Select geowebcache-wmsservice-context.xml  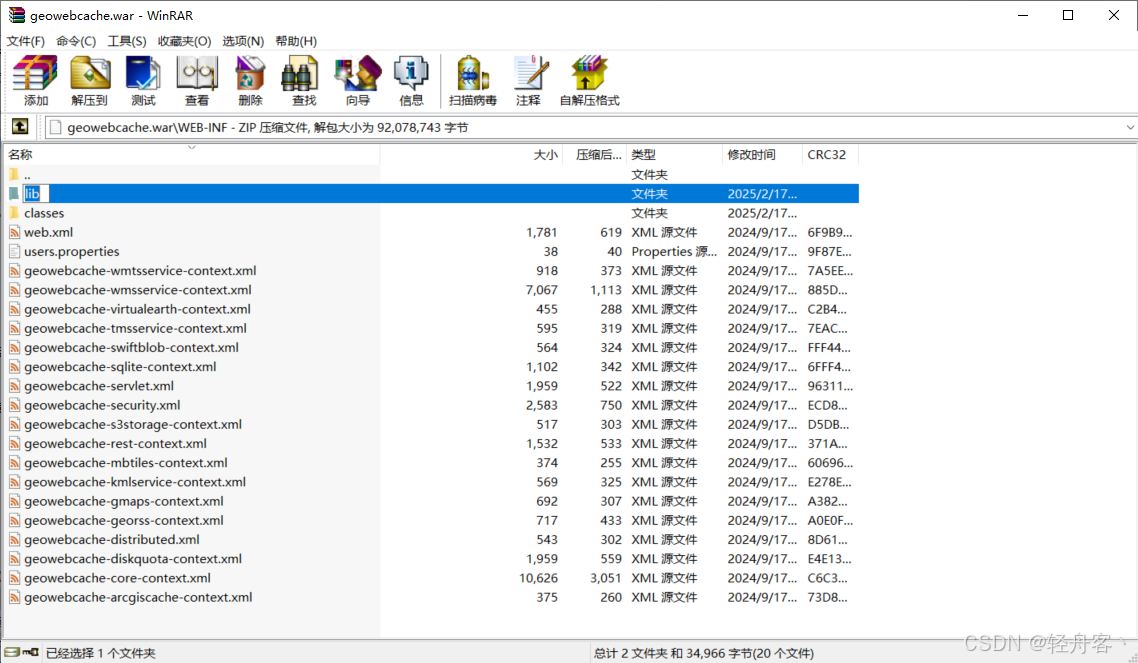(x=138, y=289)
